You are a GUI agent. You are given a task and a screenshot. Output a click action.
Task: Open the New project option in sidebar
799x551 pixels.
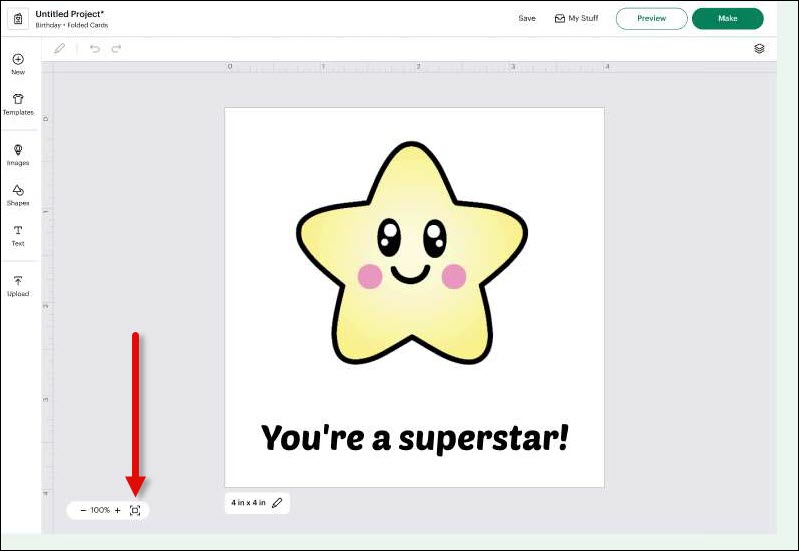[x=18, y=64]
